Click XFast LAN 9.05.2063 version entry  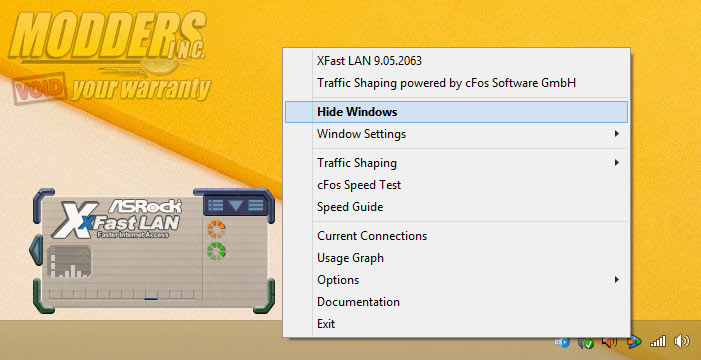click(456, 61)
